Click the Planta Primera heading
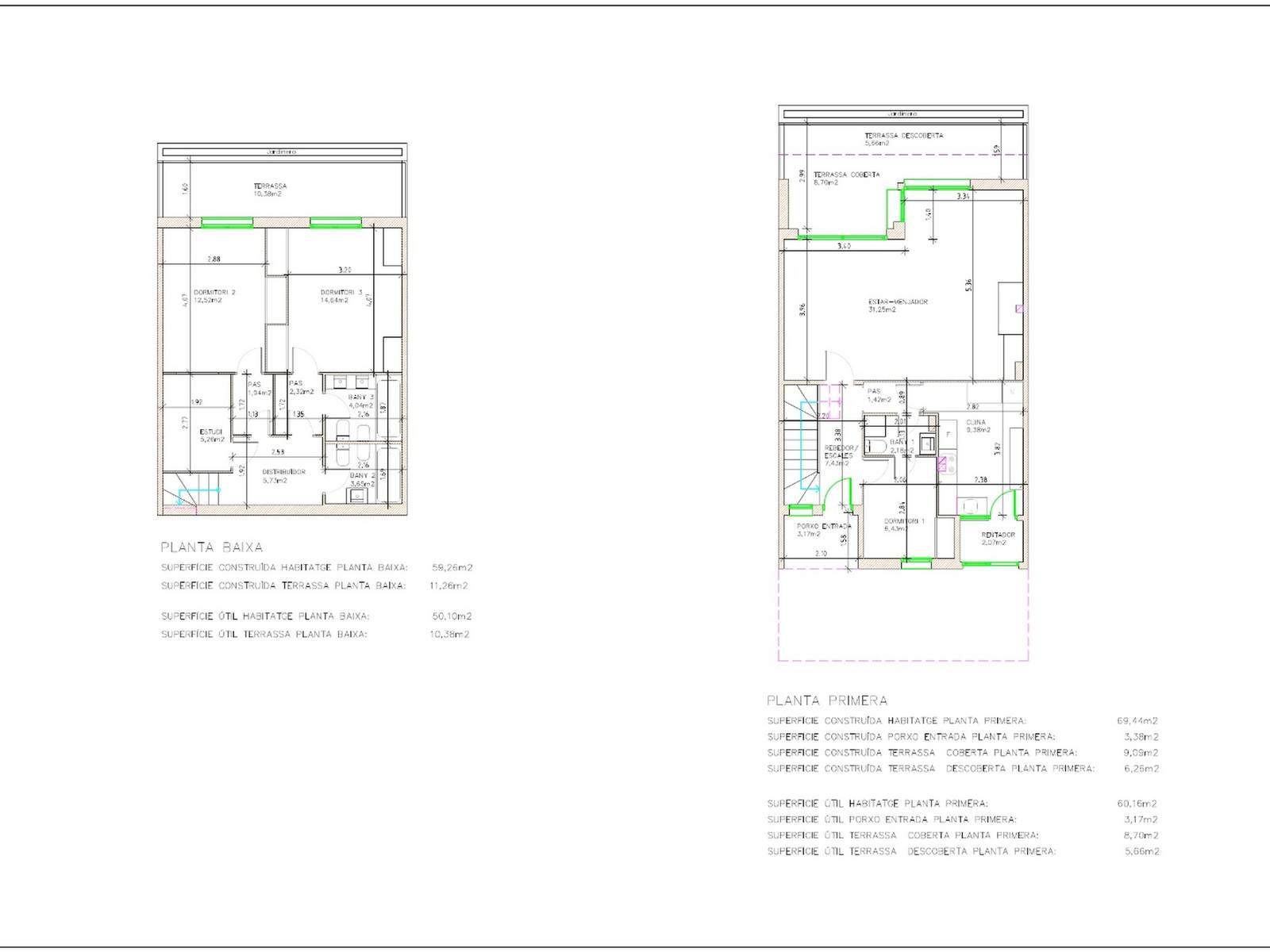 (827, 701)
